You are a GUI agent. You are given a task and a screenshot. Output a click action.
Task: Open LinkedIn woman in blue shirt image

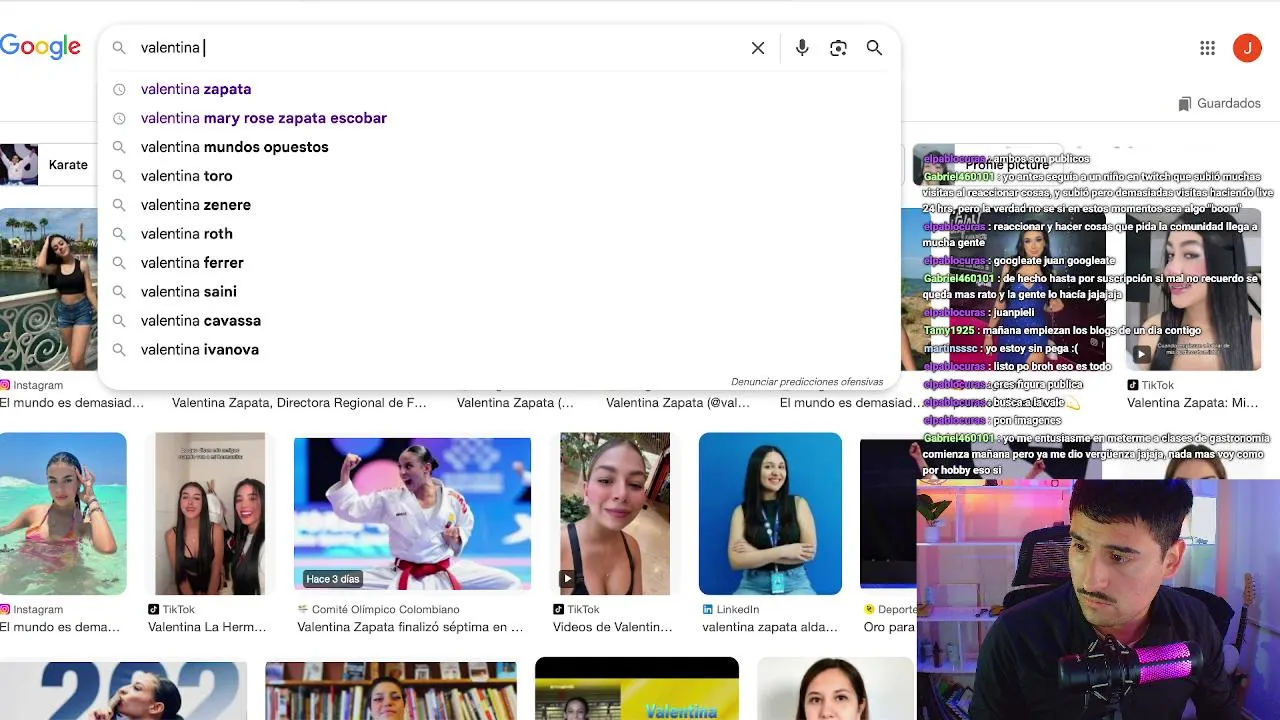click(770, 514)
